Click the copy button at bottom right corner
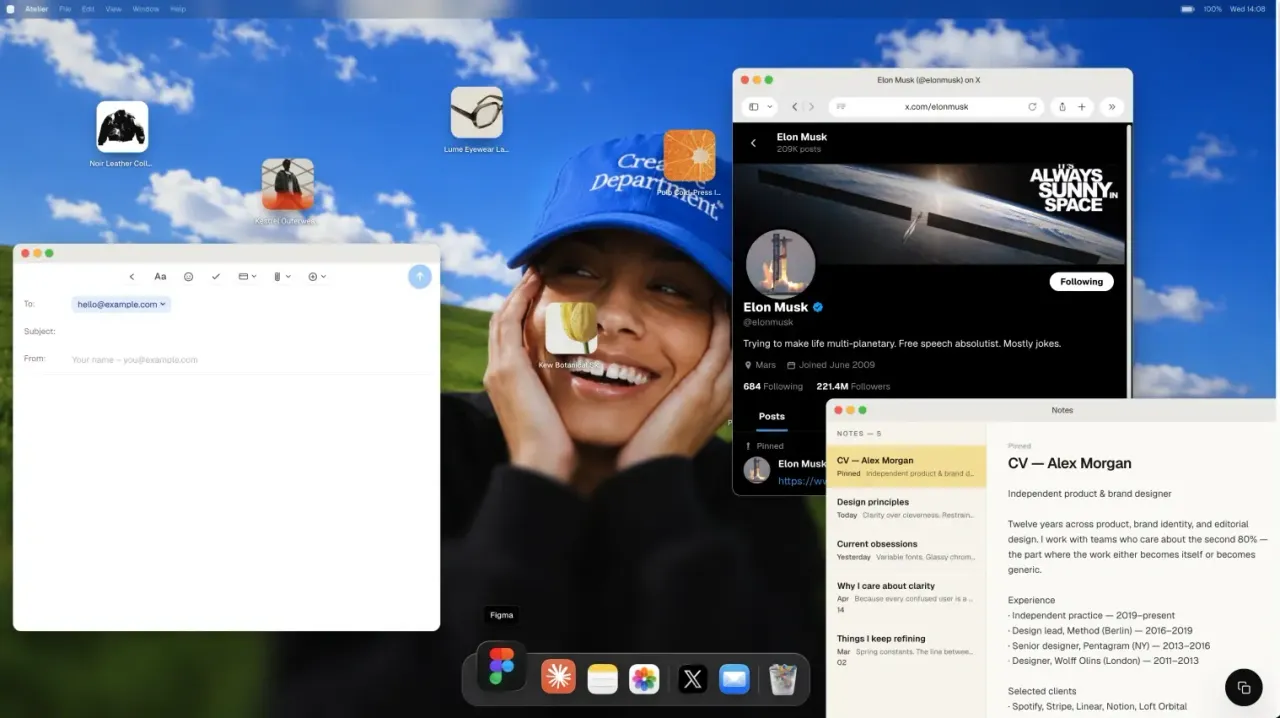Image resolution: width=1280 pixels, height=718 pixels. pos(1244,687)
